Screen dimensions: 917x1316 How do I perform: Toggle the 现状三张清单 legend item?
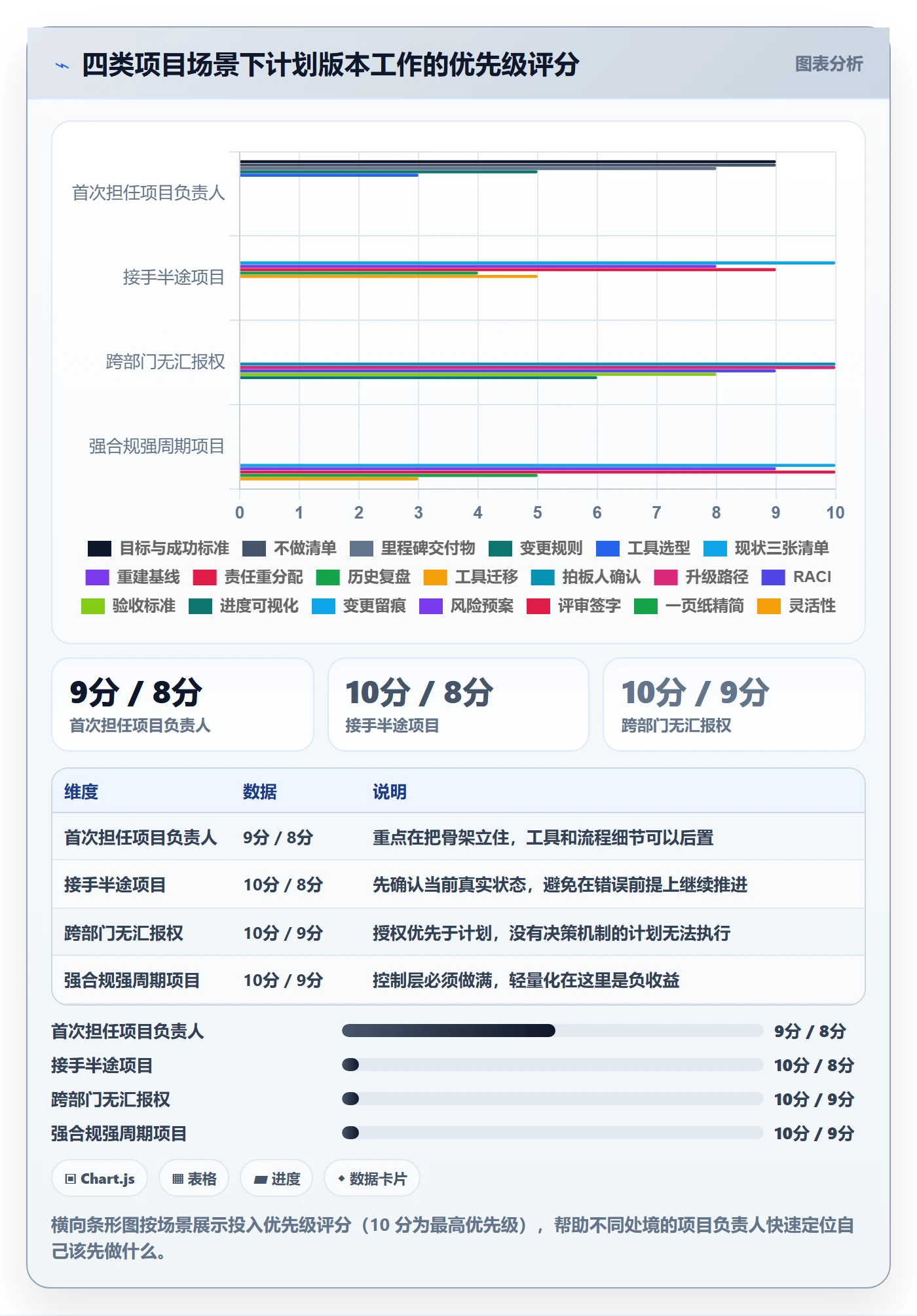[x=766, y=548]
